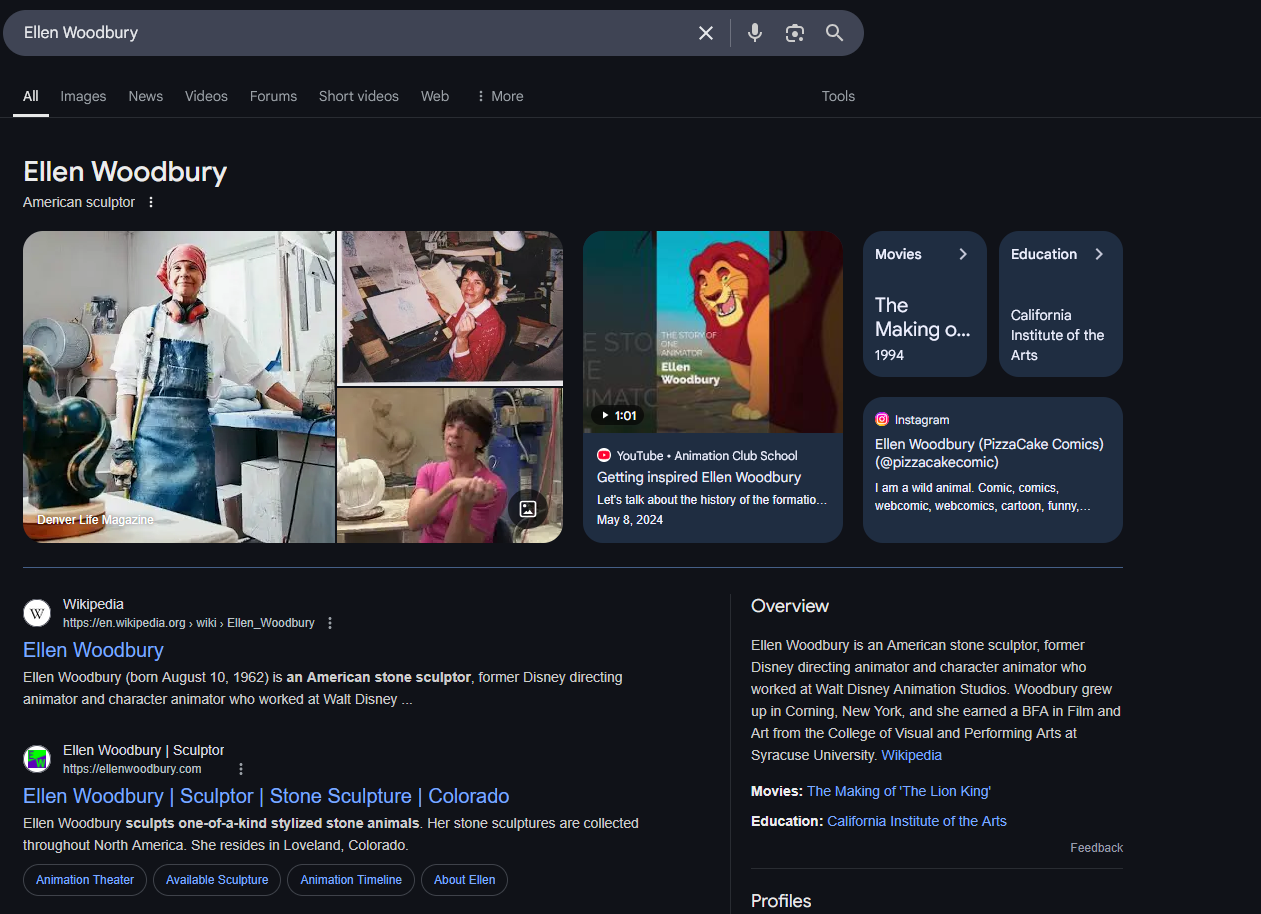1261x914 pixels.
Task: Open Ellen Woodbury Sculptor Stone Sculpture Colorado link
Action: pyautogui.click(x=266, y=796)
